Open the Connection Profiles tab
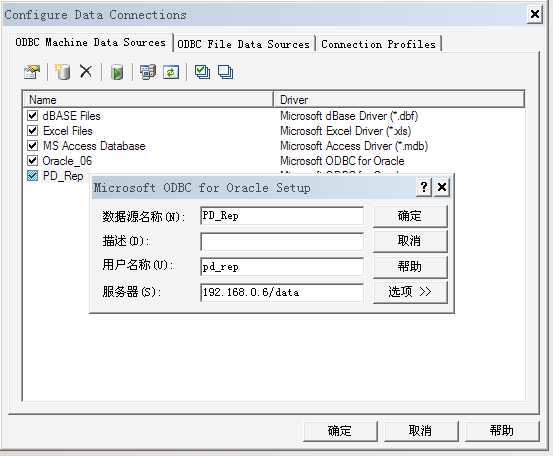The height and width of the screenshot is (456, 553). tap(378, 44)
